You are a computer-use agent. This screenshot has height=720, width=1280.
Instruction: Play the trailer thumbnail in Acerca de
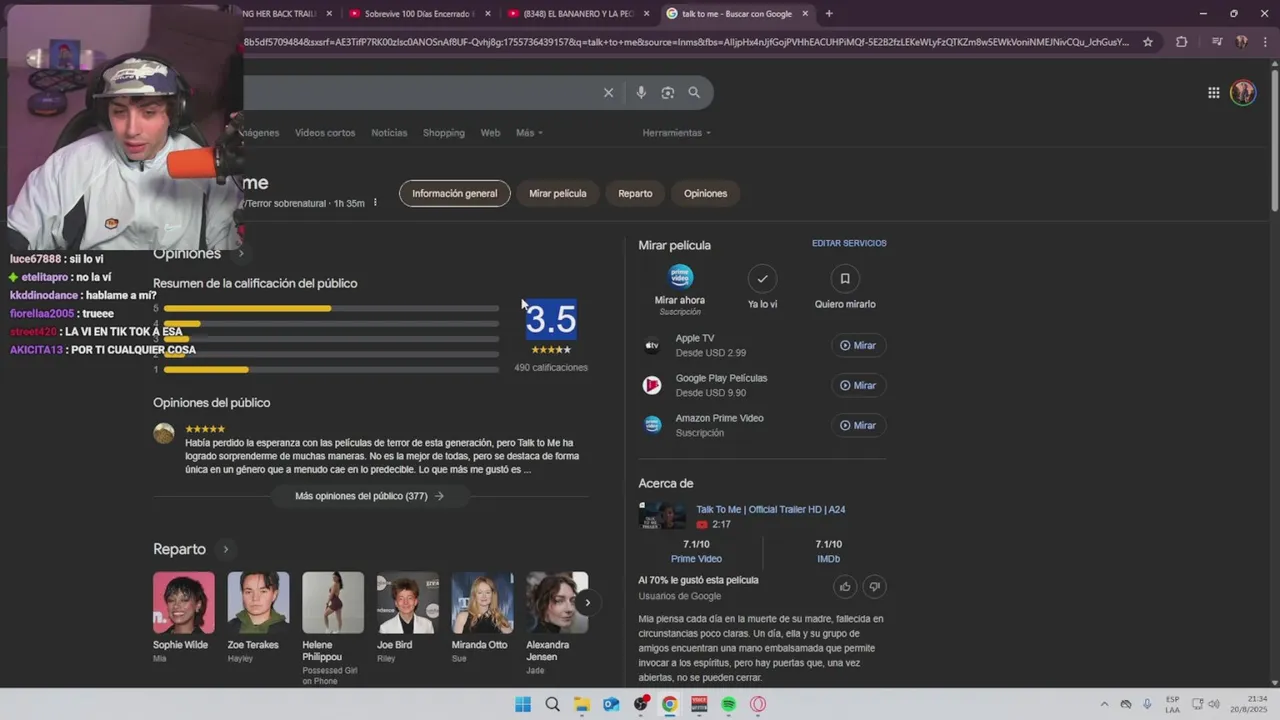click(x=663, y=516)
